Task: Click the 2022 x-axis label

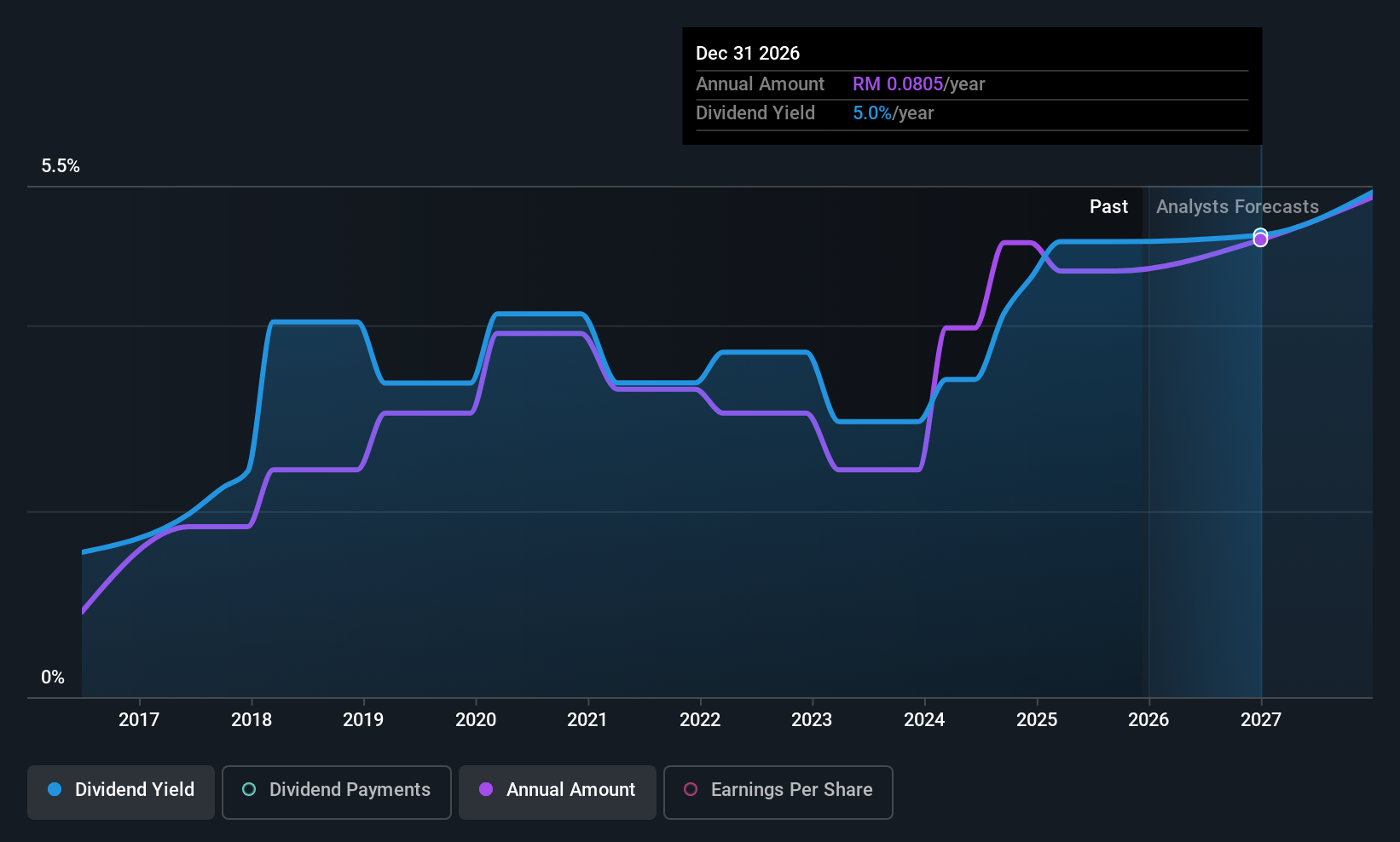Action: click(x=700, y=720)
